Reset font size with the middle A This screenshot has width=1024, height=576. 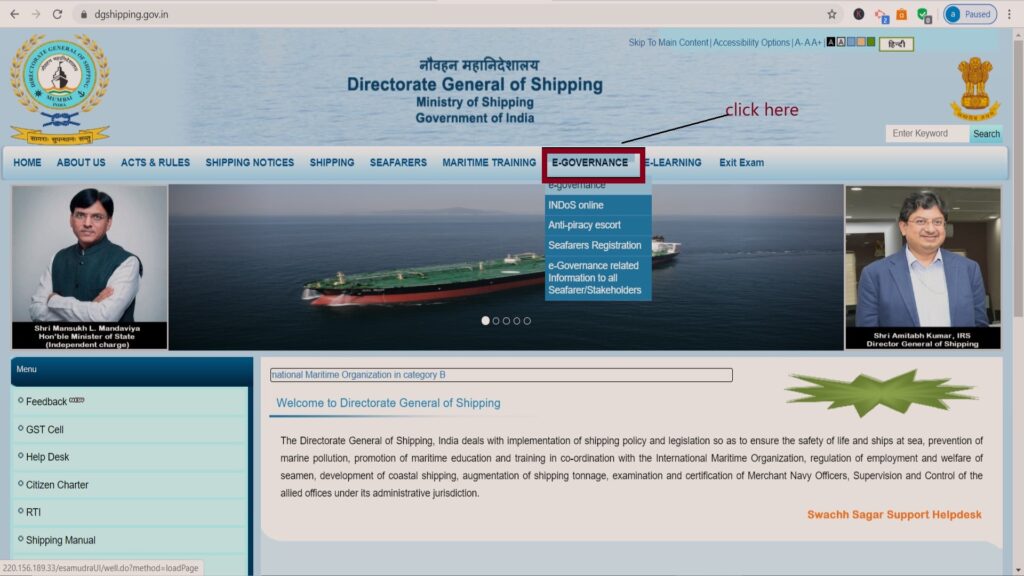point(807,42)
